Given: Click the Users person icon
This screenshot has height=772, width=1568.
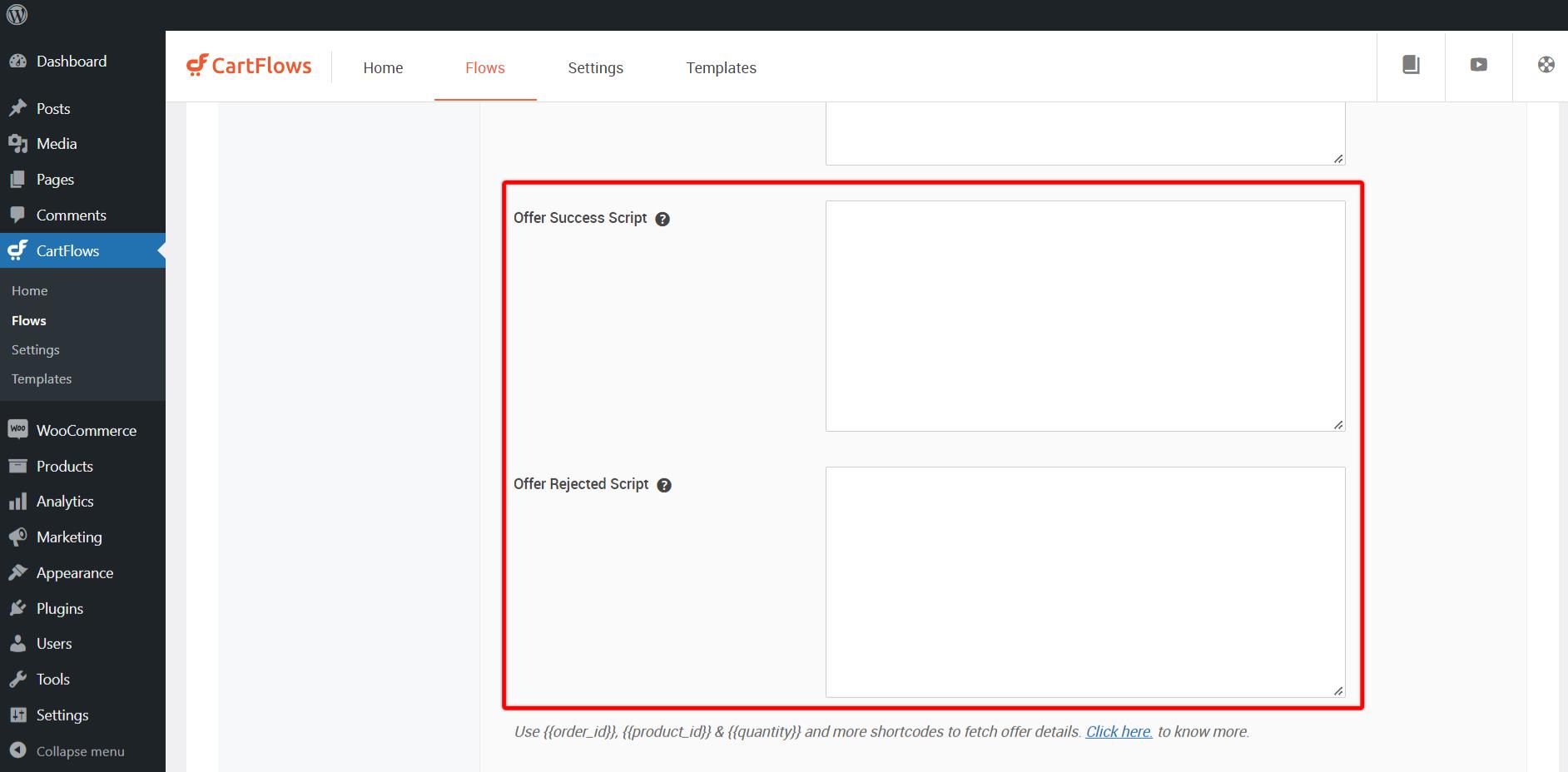Looking at the screenshot, I should 17,644.
